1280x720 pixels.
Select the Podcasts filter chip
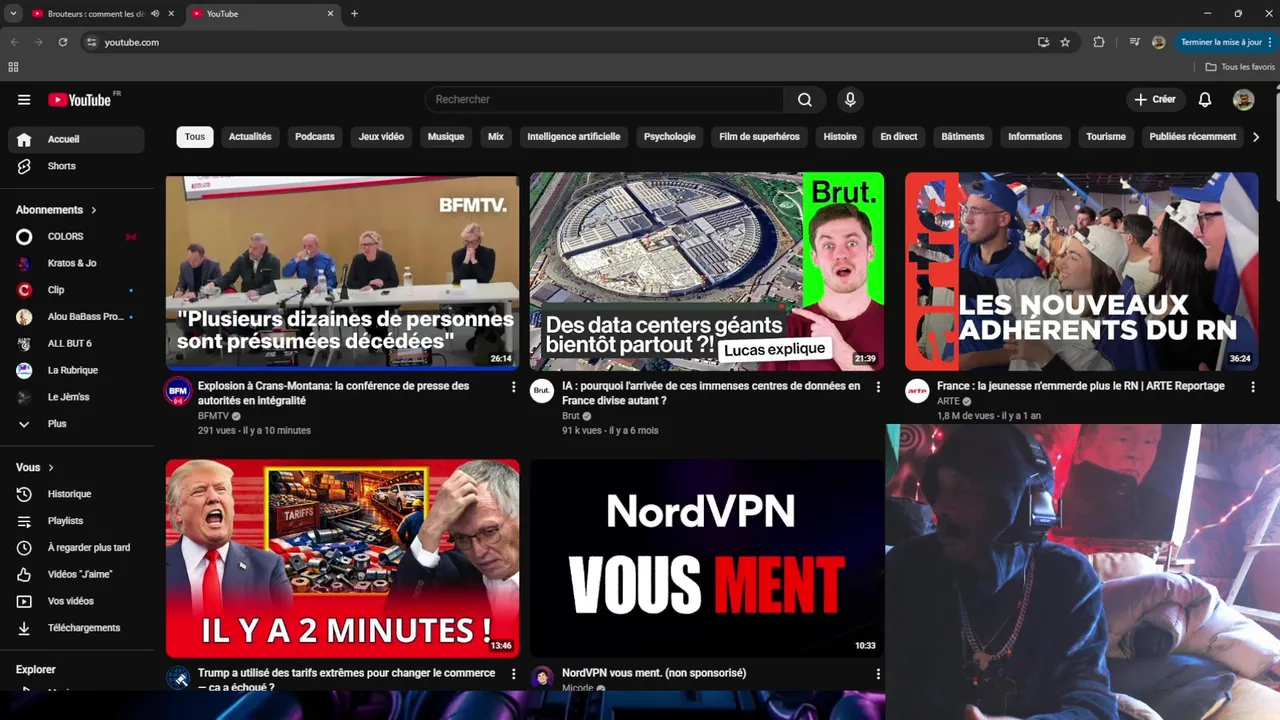click(315, 137)
